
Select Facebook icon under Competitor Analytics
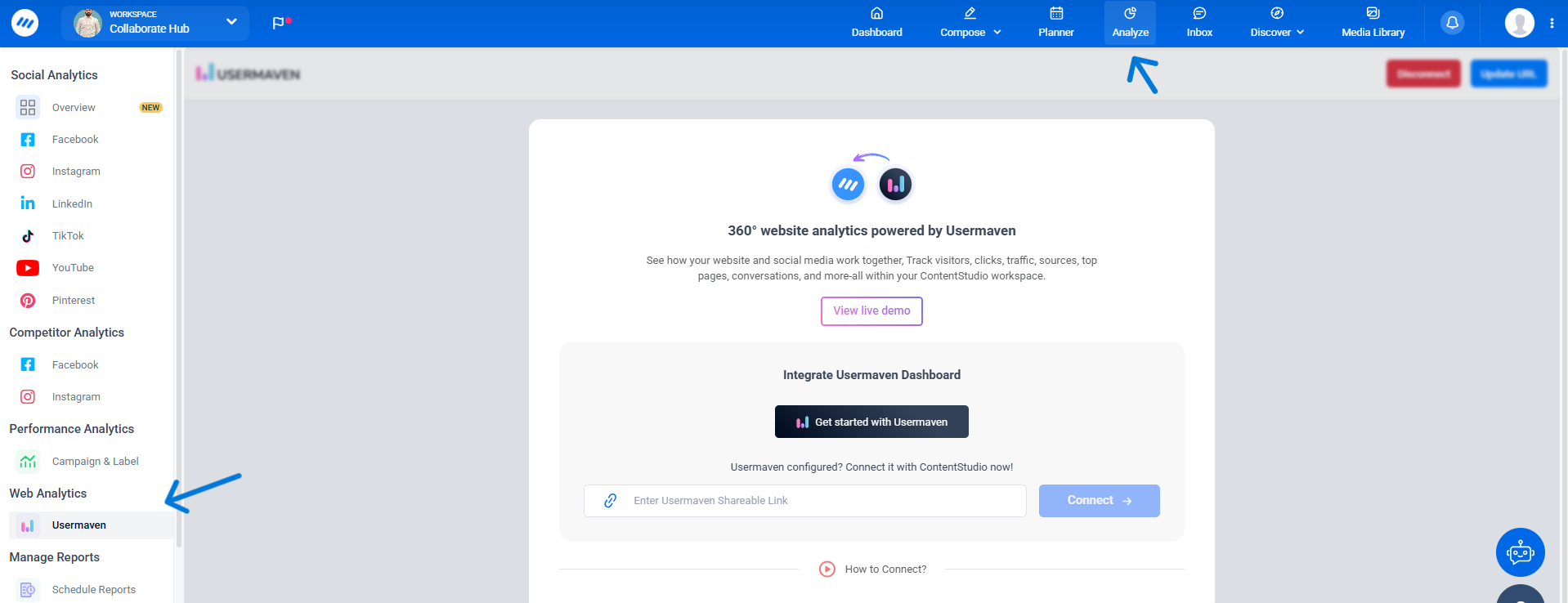coord(28,365)
